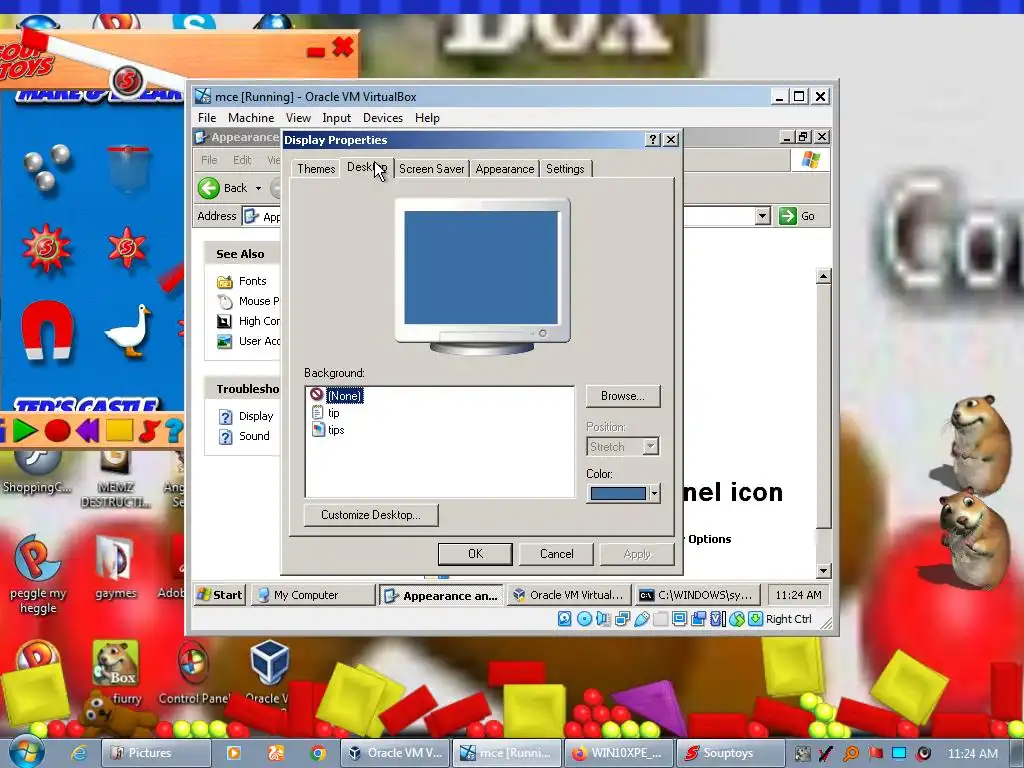Click the Internet Explorer icon in host taskbar
Screen dimensions: 1024x768
[79, 753]
